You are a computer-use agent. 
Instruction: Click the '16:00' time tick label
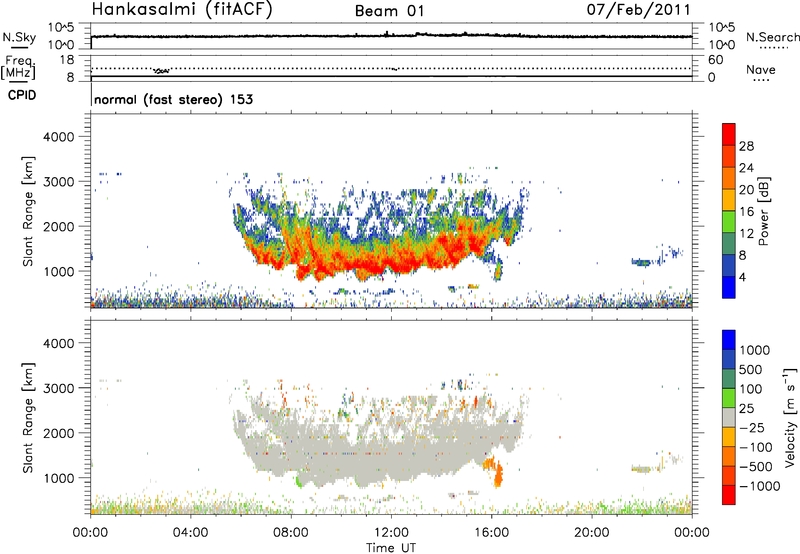(491, 533)
